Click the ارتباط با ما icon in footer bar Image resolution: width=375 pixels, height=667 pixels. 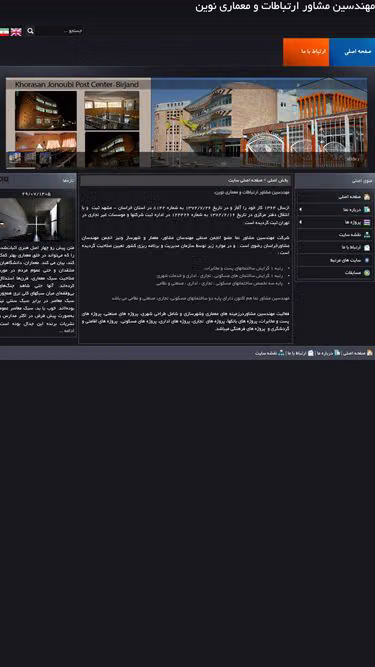[x=311, y=353]
